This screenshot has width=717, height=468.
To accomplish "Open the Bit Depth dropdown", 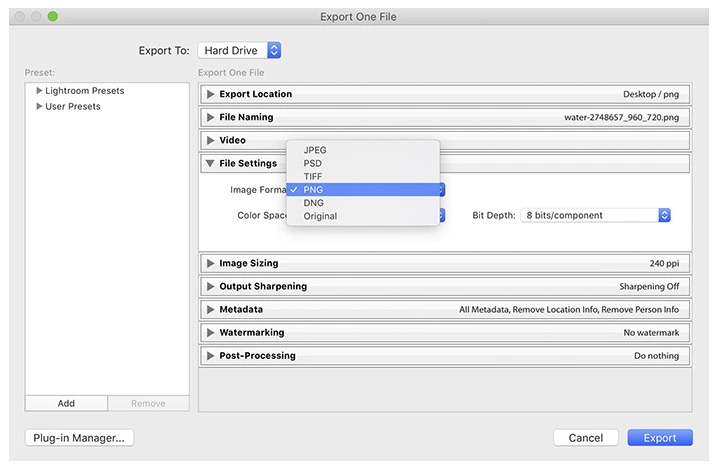I will click(595, 215).
